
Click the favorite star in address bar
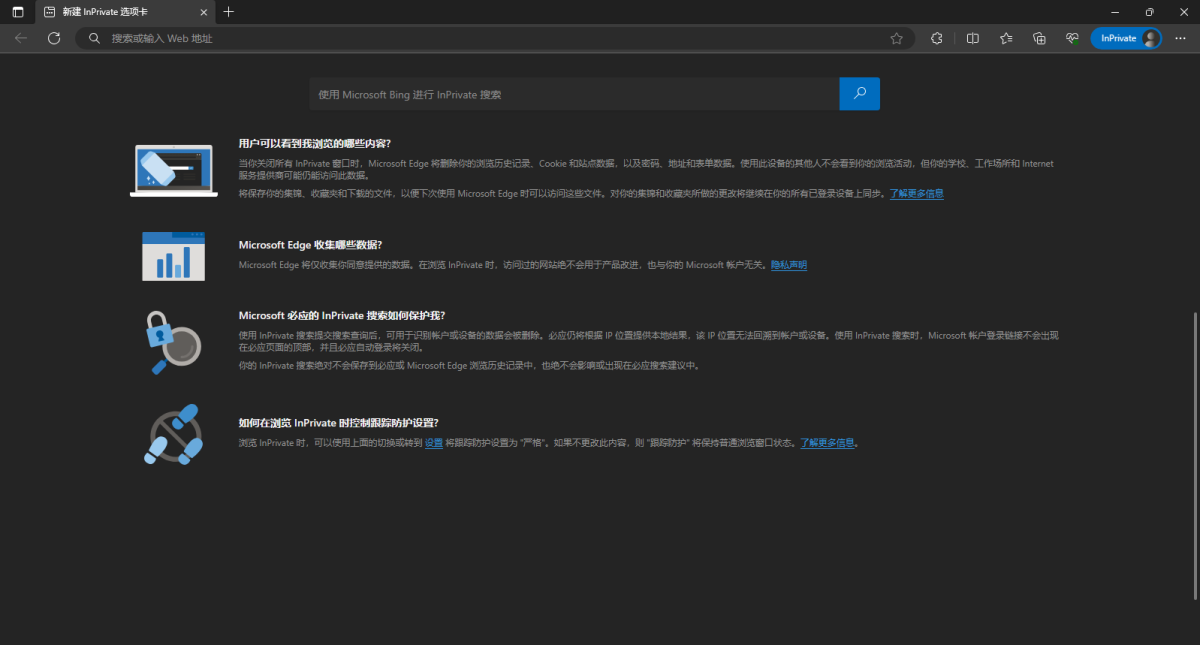tap(896, 38)
